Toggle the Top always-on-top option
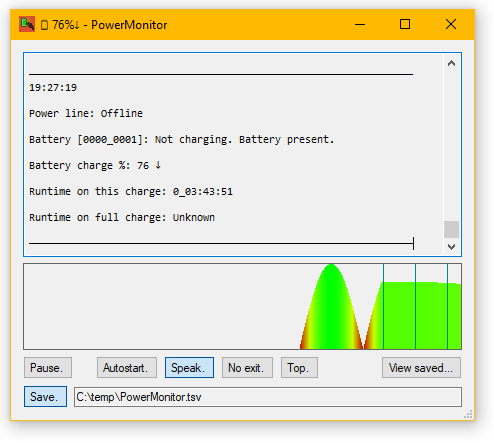 coord(299,368)
